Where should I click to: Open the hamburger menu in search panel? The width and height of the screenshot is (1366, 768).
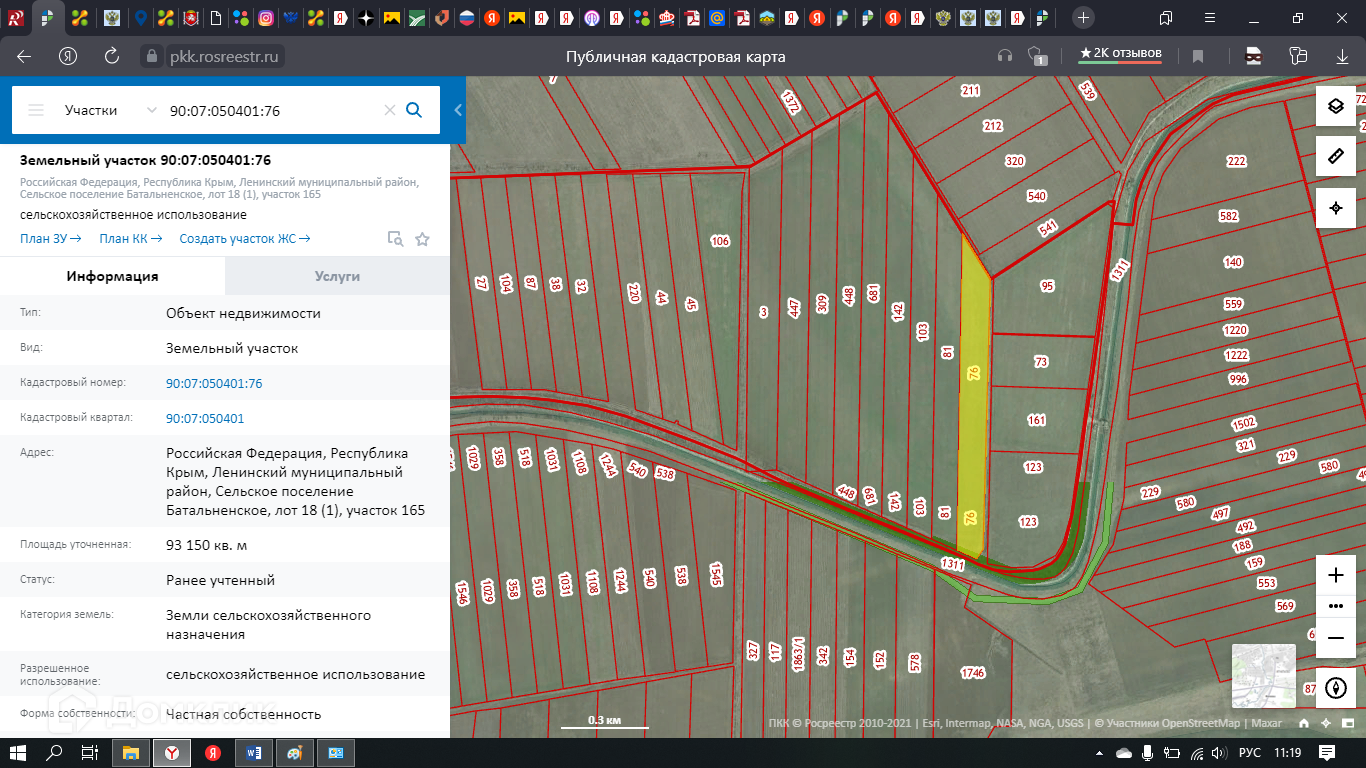pyautogui.click(x=36, y=110)
